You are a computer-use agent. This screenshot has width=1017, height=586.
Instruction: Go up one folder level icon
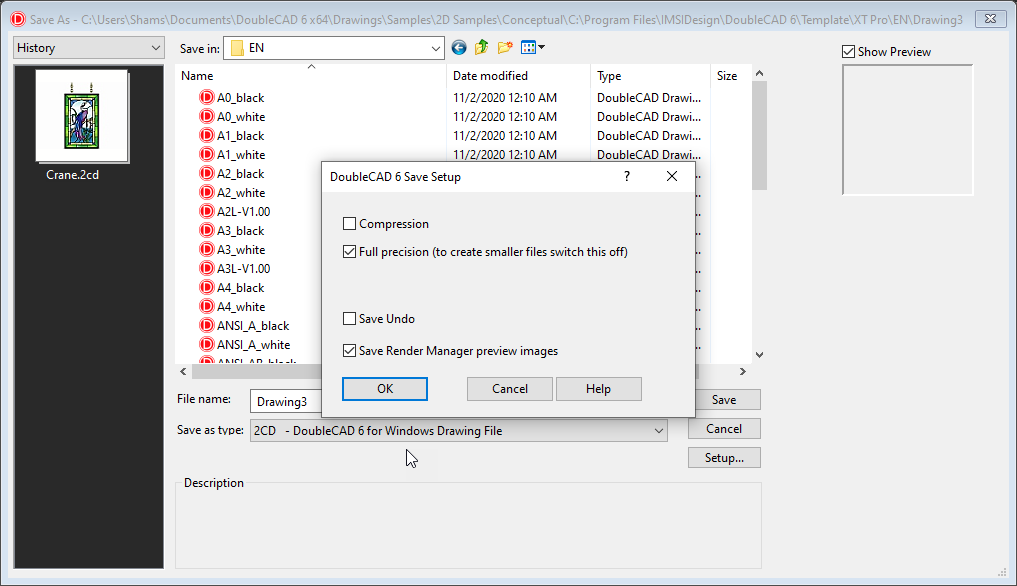pyautogui.click(x=481, y=47)
